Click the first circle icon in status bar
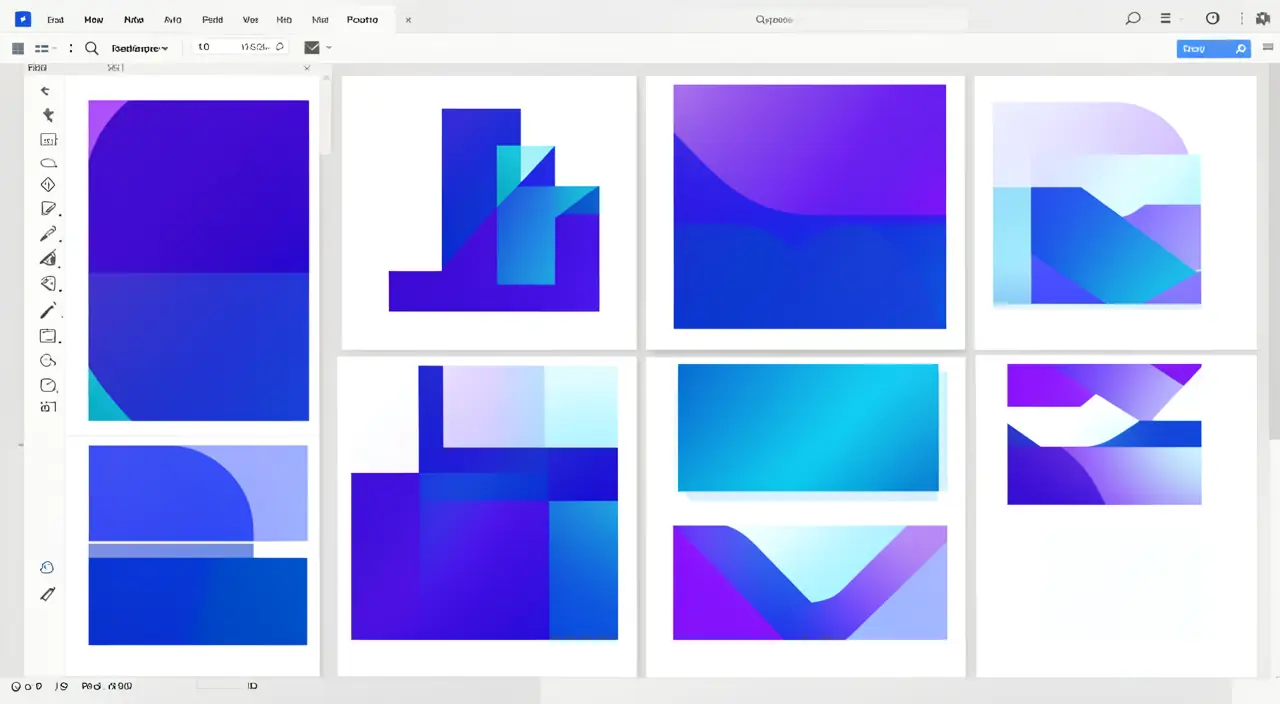The width and height of the screenshot is (1280, 704). click(16, 687)
